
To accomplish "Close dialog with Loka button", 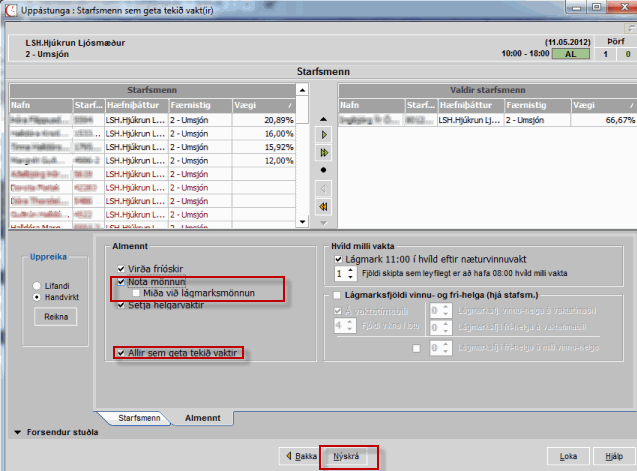I will click(568, 456).
